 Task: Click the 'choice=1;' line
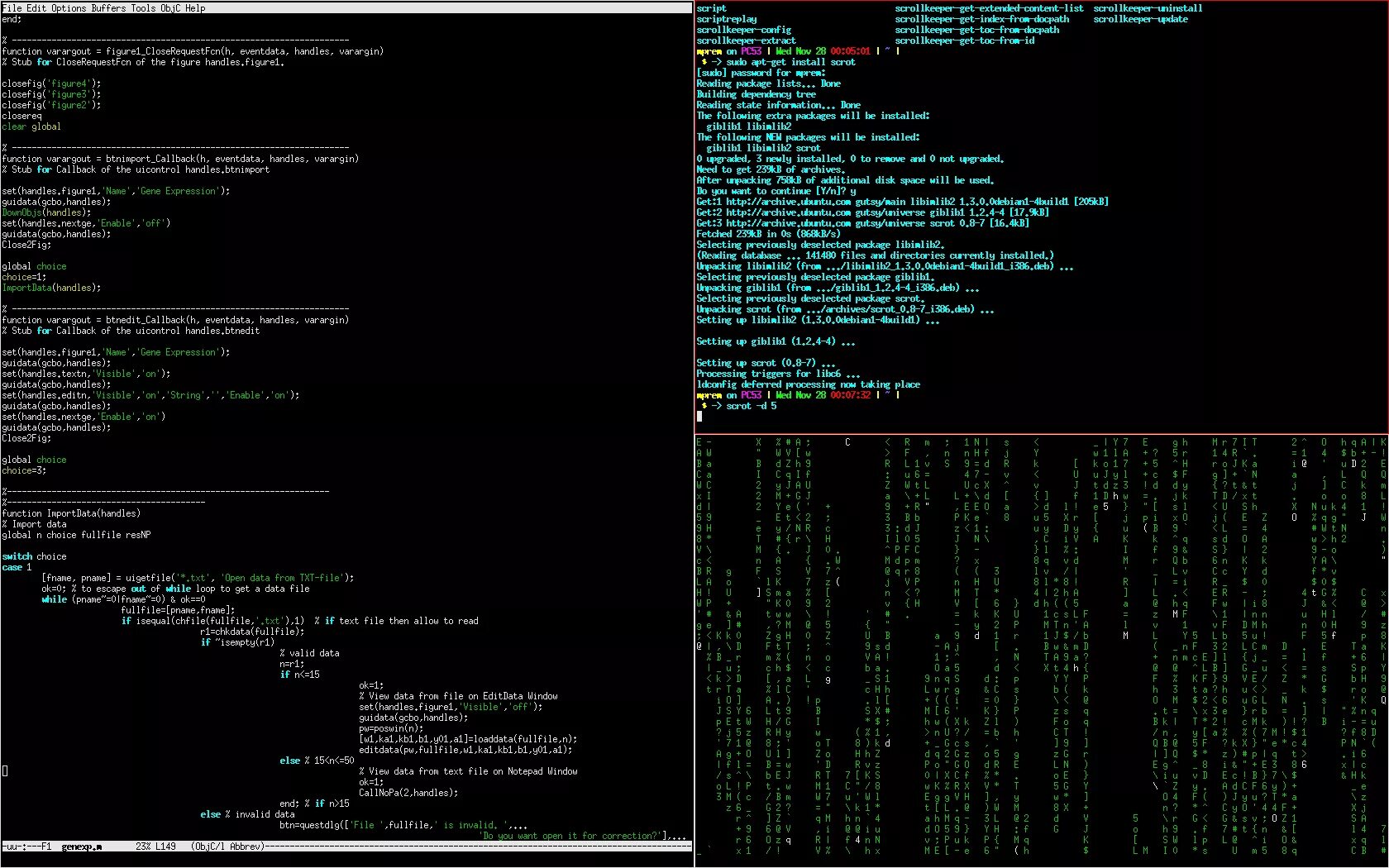24,277
